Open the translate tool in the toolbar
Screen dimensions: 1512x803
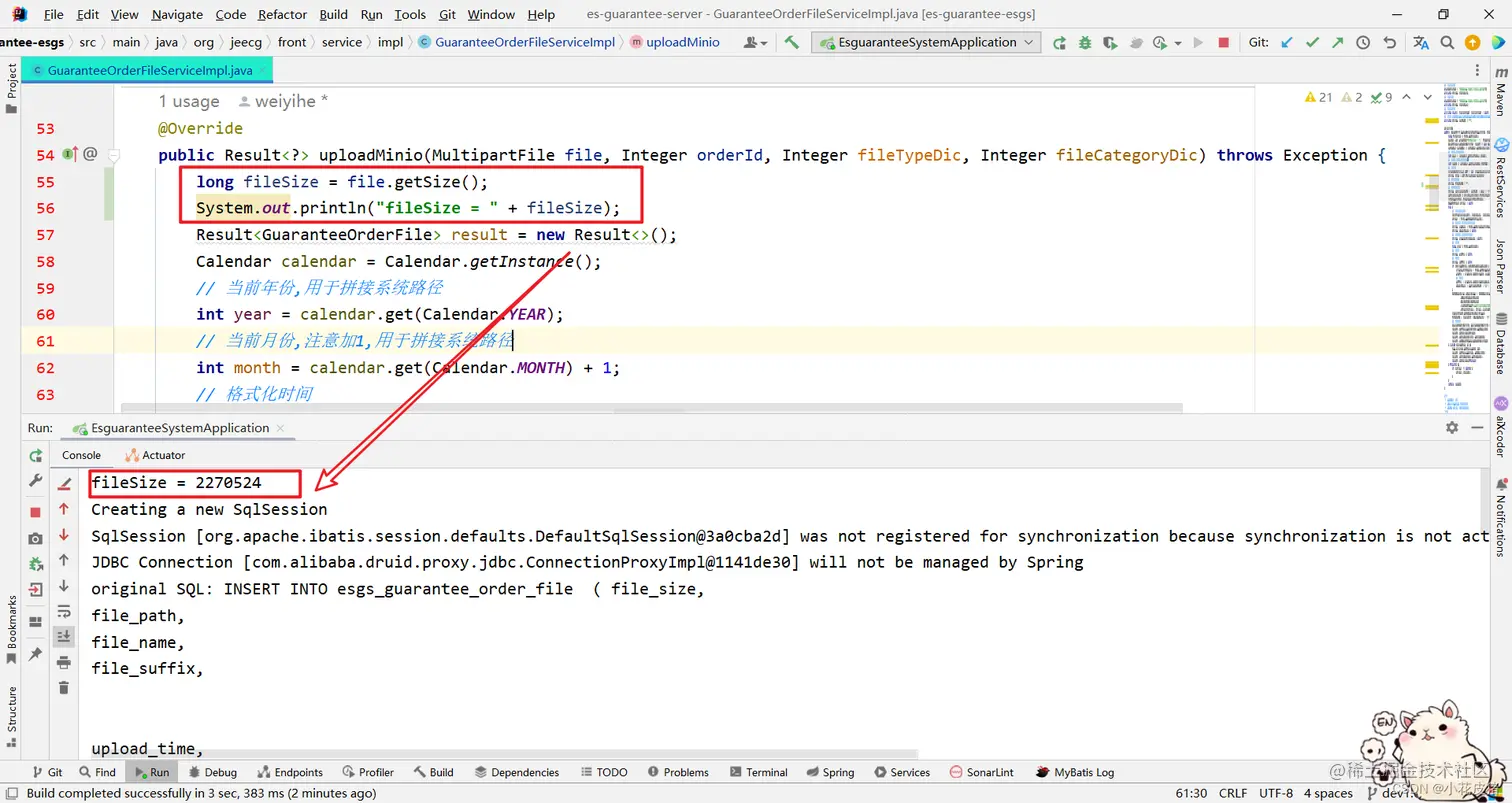1421,42
